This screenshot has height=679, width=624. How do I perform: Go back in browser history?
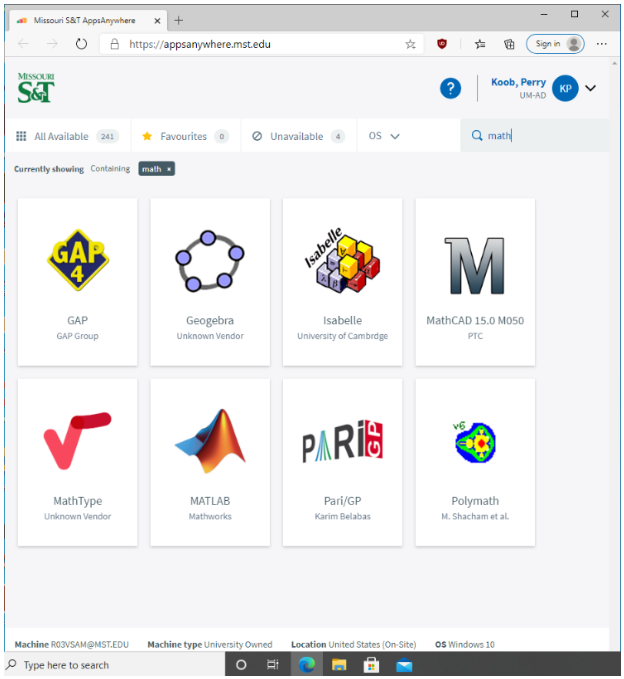pyautogui.click(x=23, y=44)
